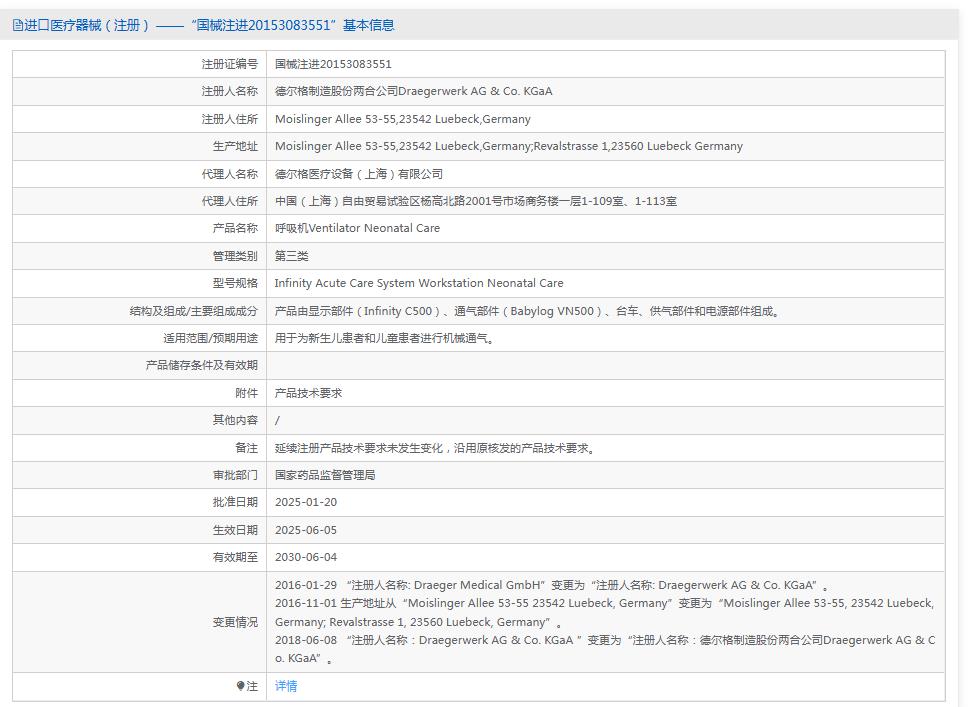Select the 型号规格 specification text
This screenshot has height=707, width=971.
[420, 283]
